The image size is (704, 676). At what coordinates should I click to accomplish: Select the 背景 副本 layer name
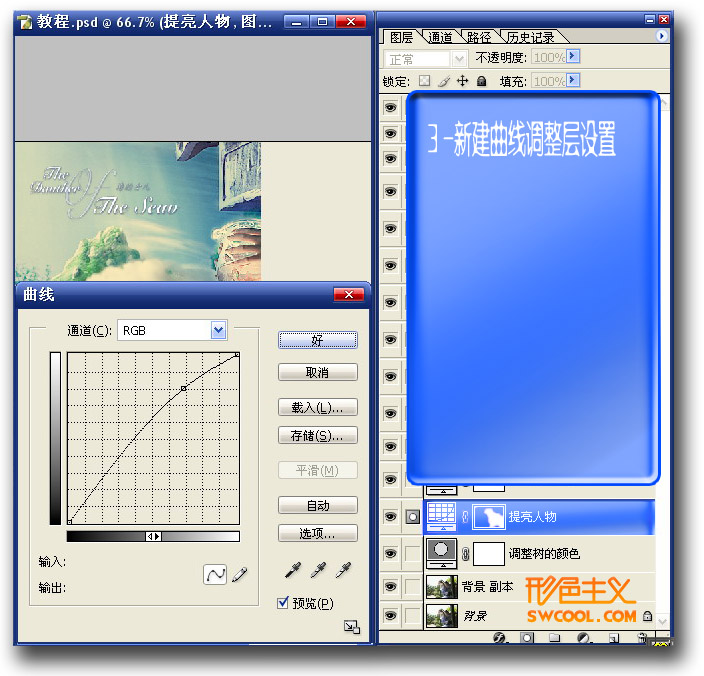[487, 587]
